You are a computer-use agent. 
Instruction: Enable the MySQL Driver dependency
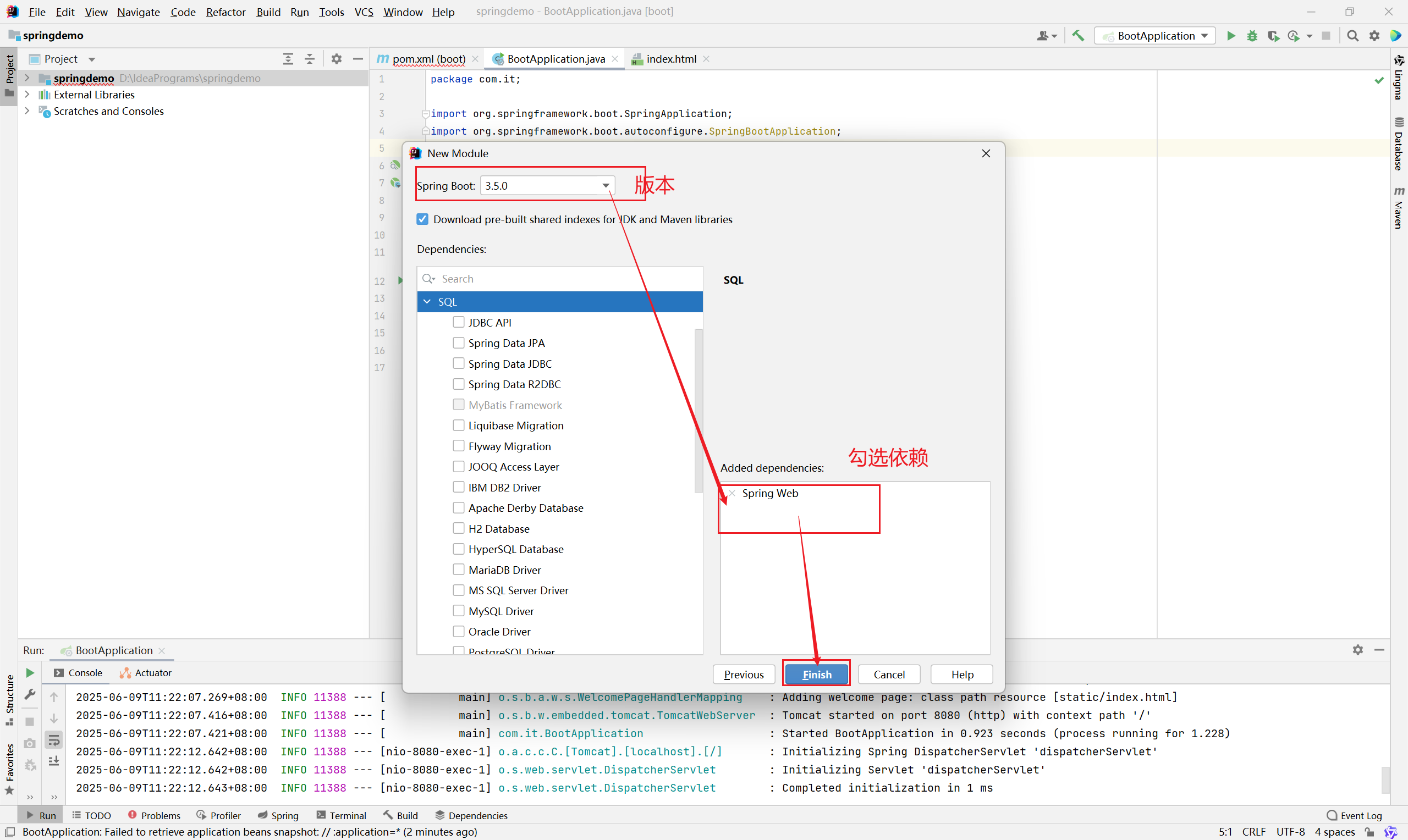pos(459,611)
